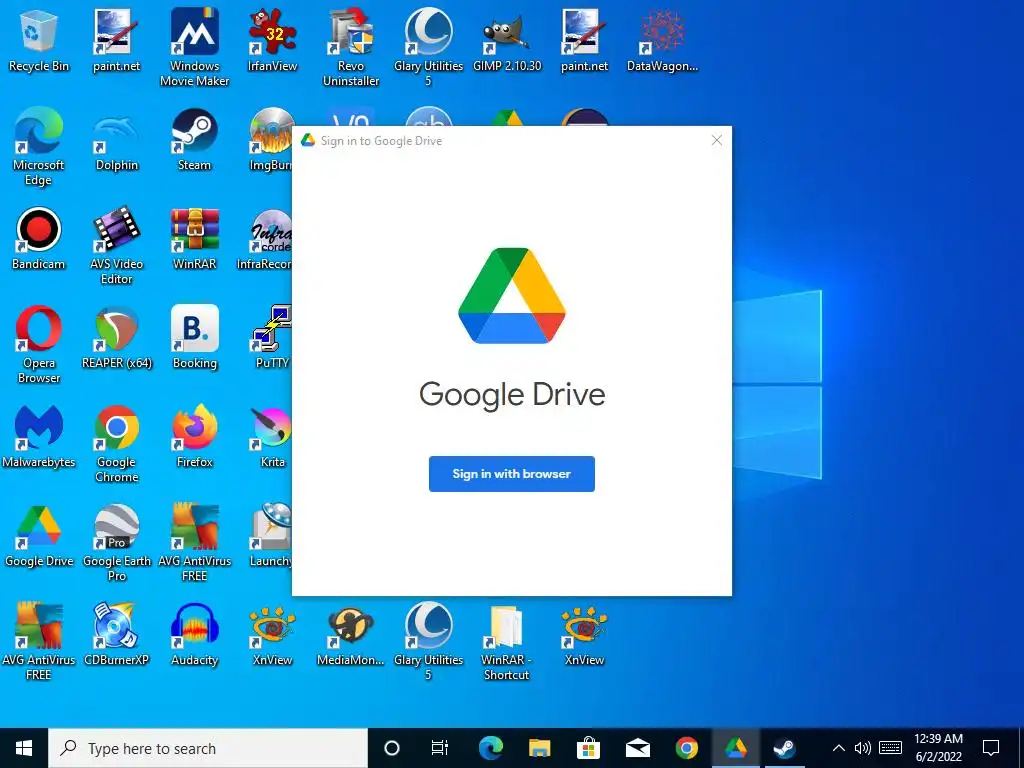
Task: Select the Windows Movie Maker icon
Action: (195, 48)
